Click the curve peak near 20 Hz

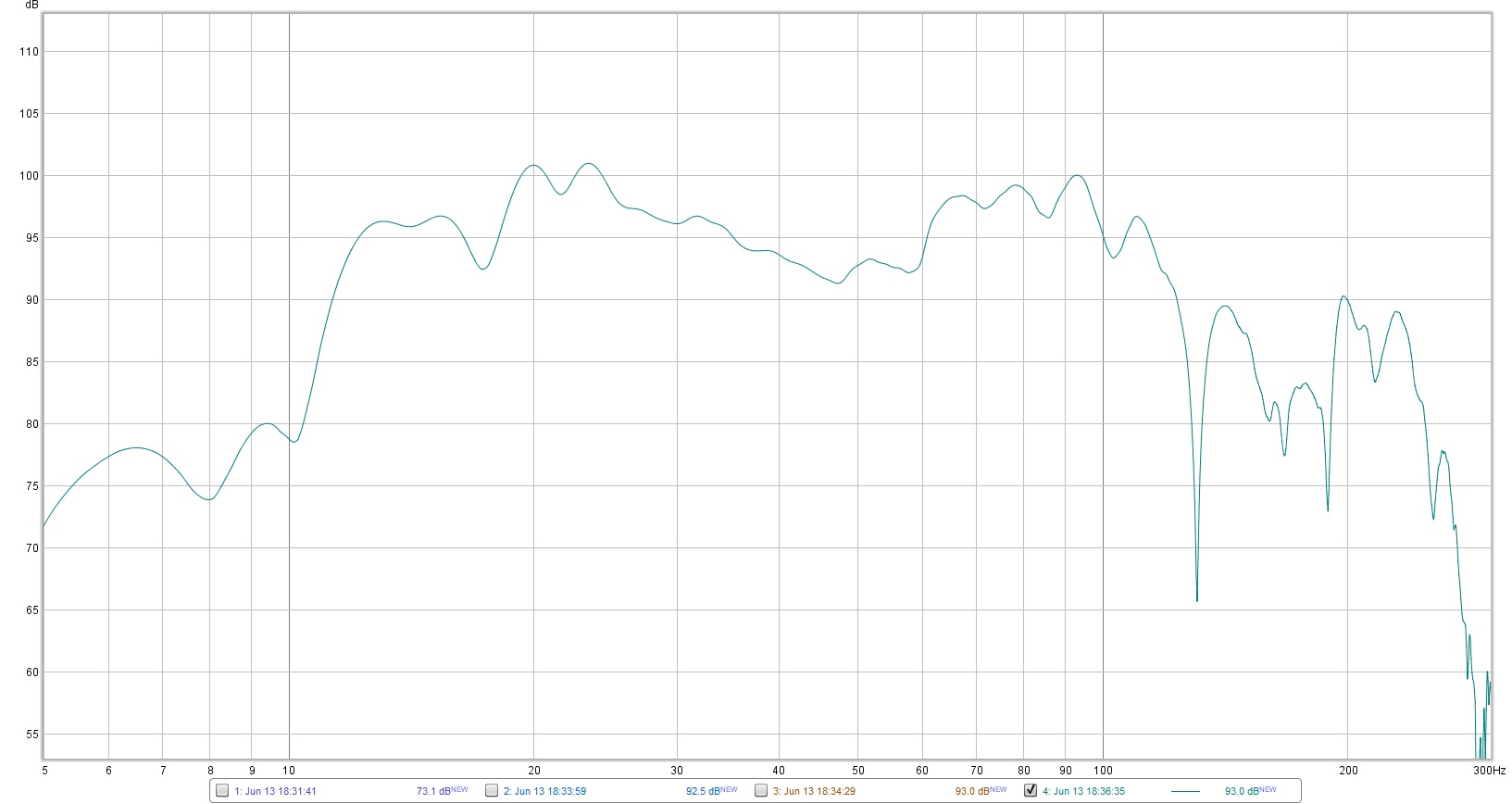533,165
